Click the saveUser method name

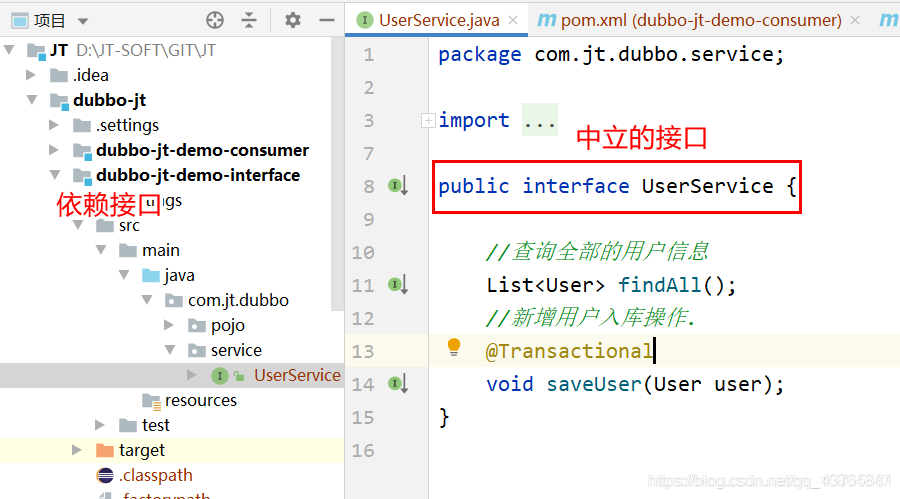593,384
